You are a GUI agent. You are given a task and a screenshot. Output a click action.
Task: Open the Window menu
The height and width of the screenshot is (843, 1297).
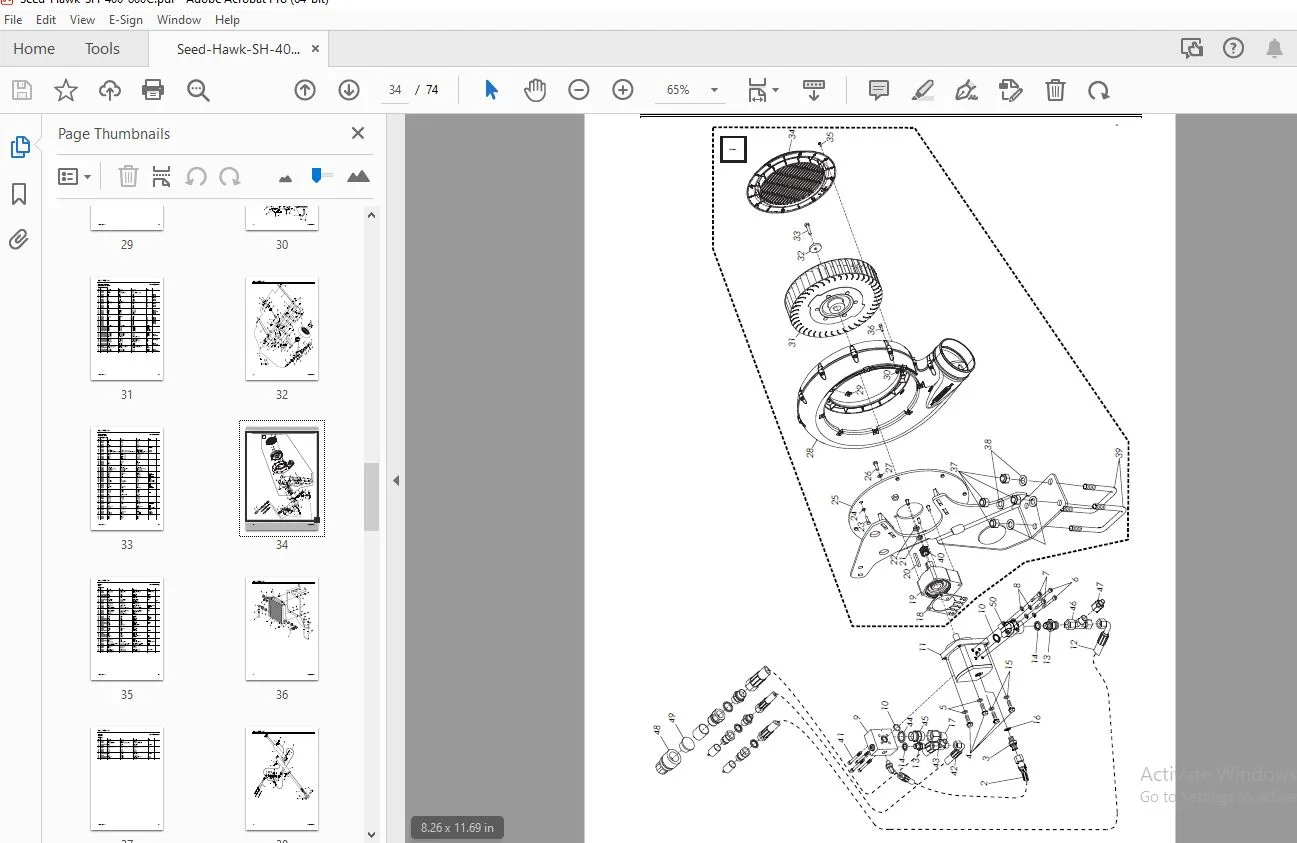pyautogui.click(x=179, y=20)
